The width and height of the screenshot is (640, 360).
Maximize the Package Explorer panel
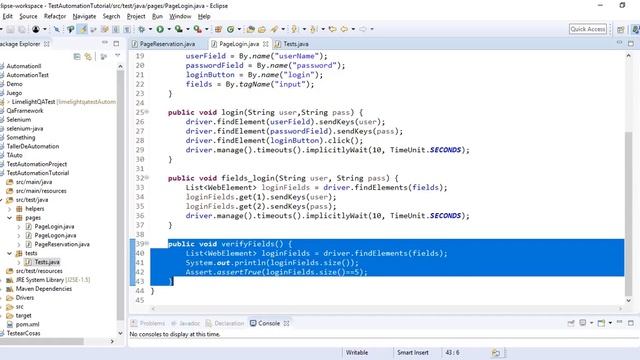coord(116,43)
